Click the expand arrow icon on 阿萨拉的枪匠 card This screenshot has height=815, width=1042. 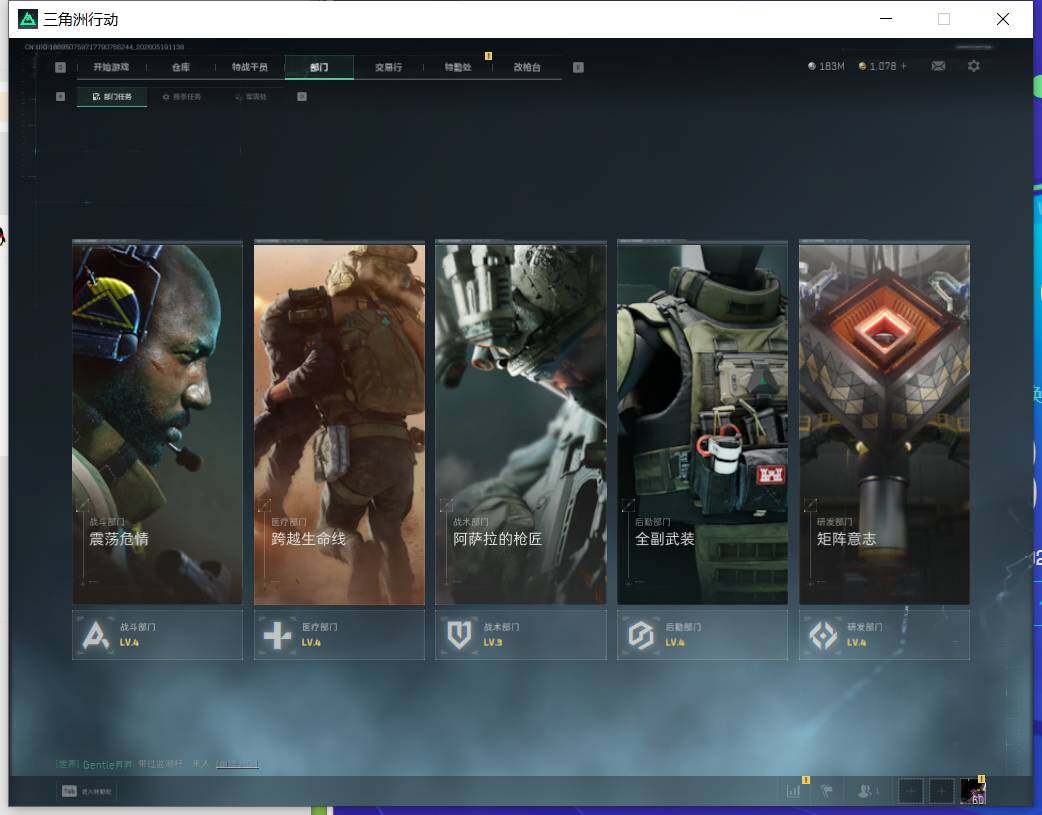pyautogui.click(x=447, y=505)
